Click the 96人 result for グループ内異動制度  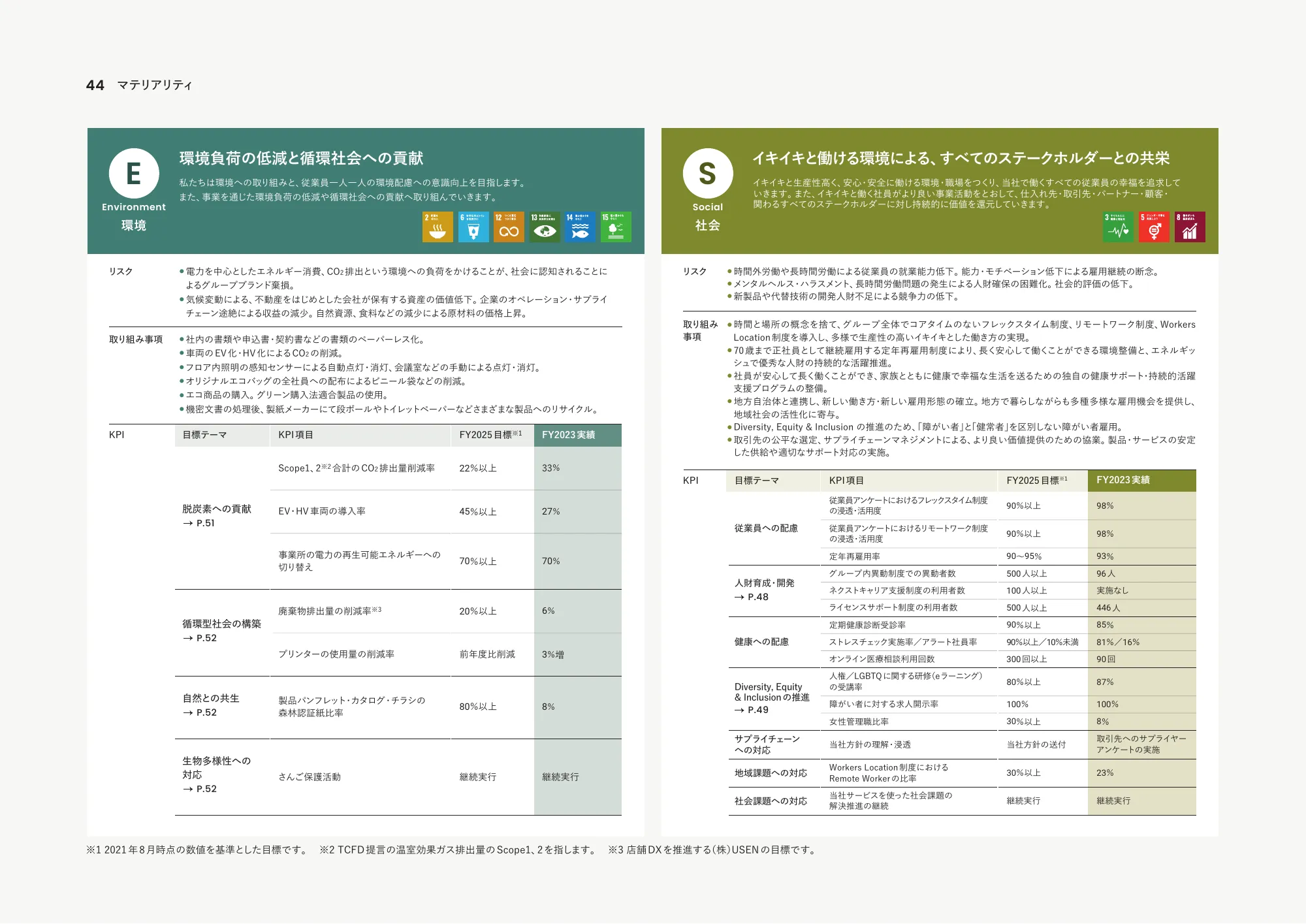pos(1106,573)
